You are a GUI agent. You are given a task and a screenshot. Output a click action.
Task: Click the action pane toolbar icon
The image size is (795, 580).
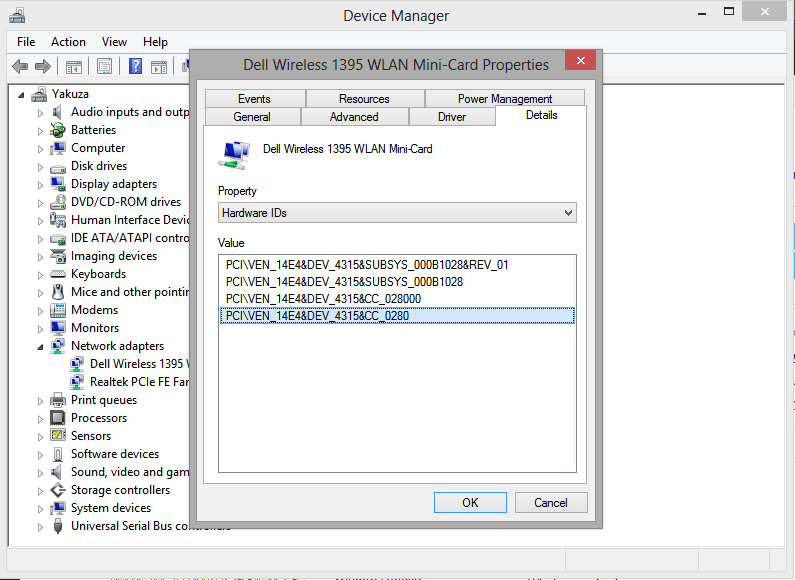[x=159, y=66]
